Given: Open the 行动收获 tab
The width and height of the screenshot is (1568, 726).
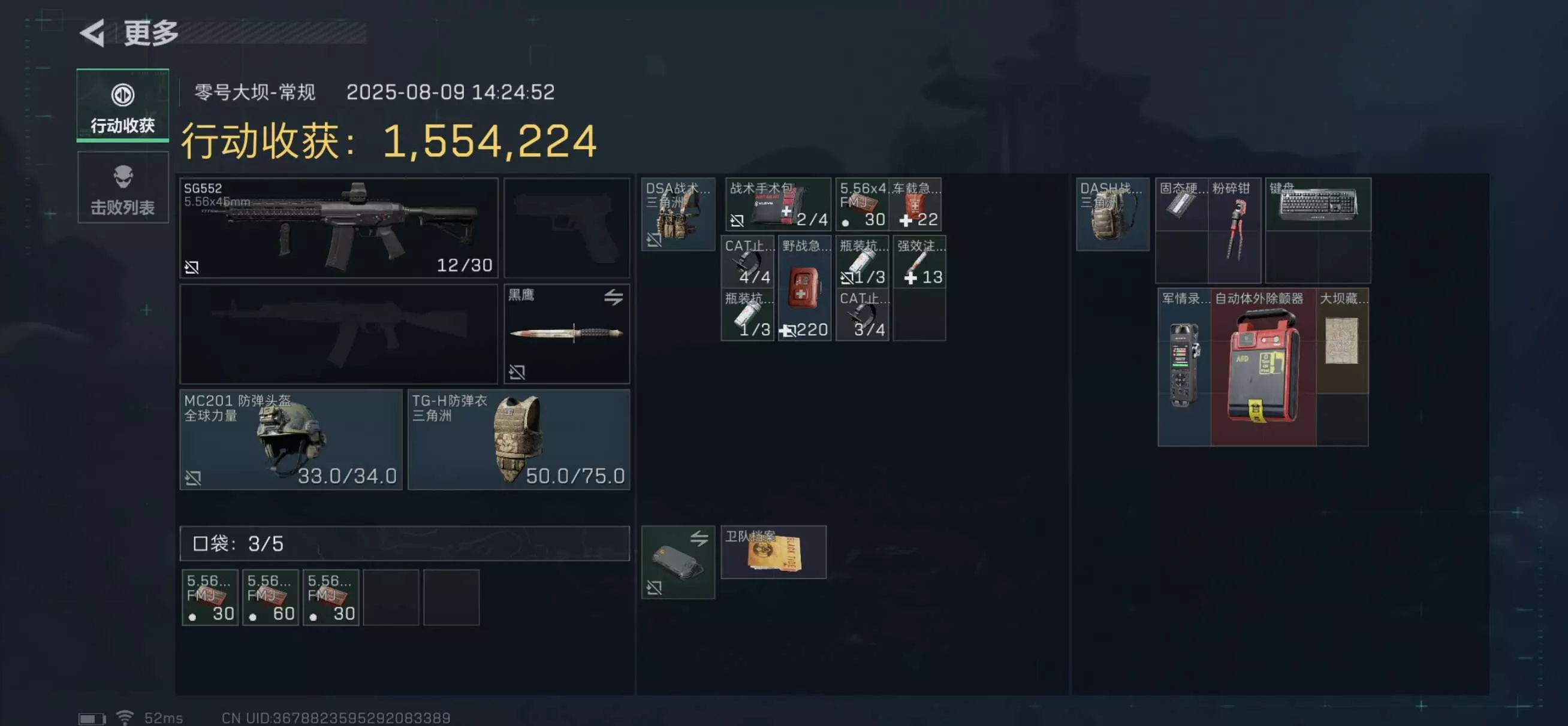Looking at the screenshot, I should coord(122,105).
